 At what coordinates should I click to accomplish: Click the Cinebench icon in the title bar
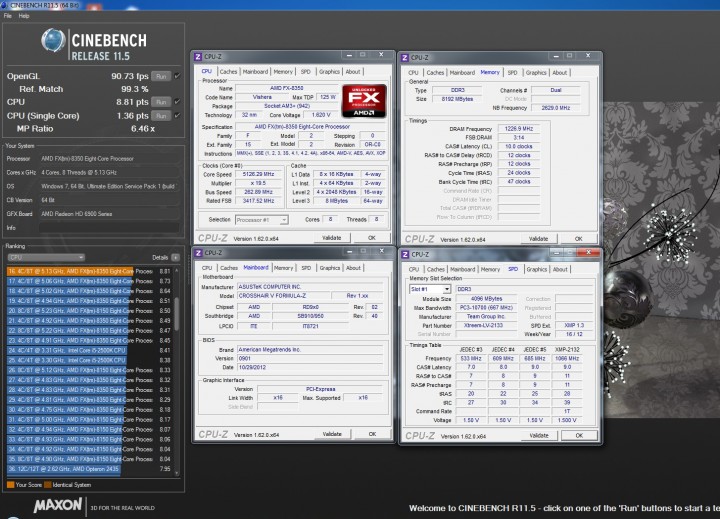click(x=4, y=5)
